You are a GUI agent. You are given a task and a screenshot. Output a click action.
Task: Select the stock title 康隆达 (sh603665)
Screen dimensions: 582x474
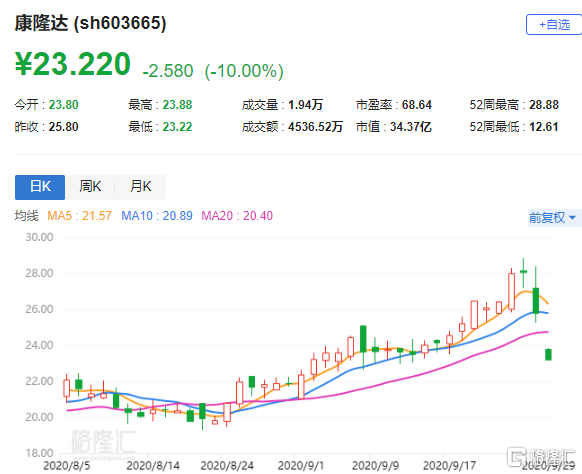tap(91, 23)
